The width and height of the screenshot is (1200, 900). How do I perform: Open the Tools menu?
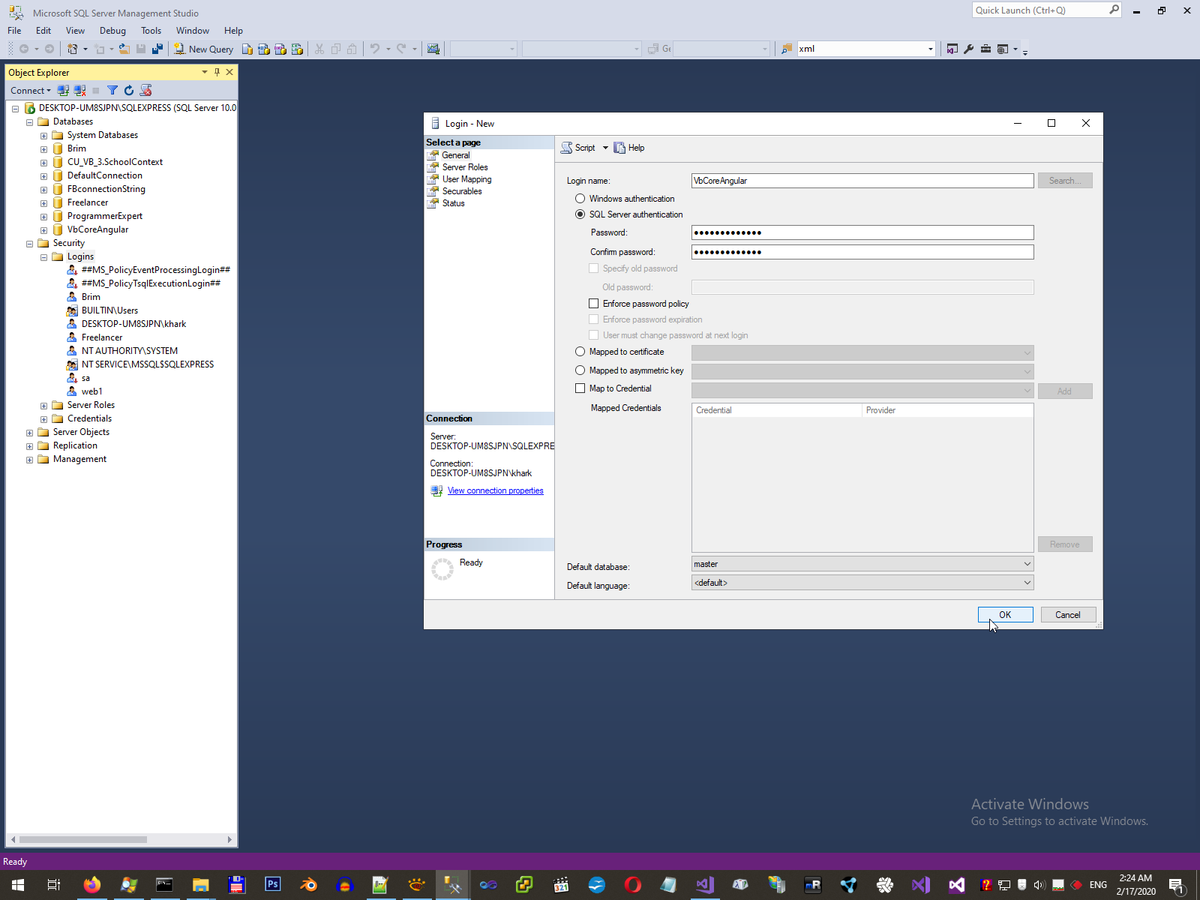151,30
